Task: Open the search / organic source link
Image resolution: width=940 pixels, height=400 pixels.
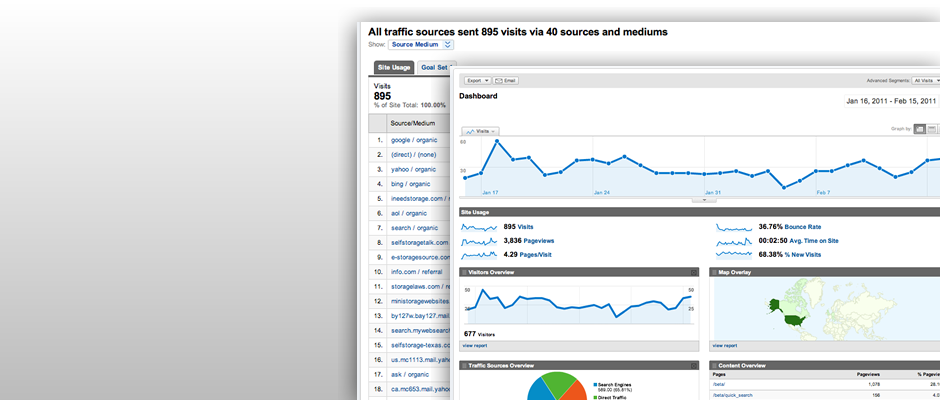Action: click(x=414, y=228)
